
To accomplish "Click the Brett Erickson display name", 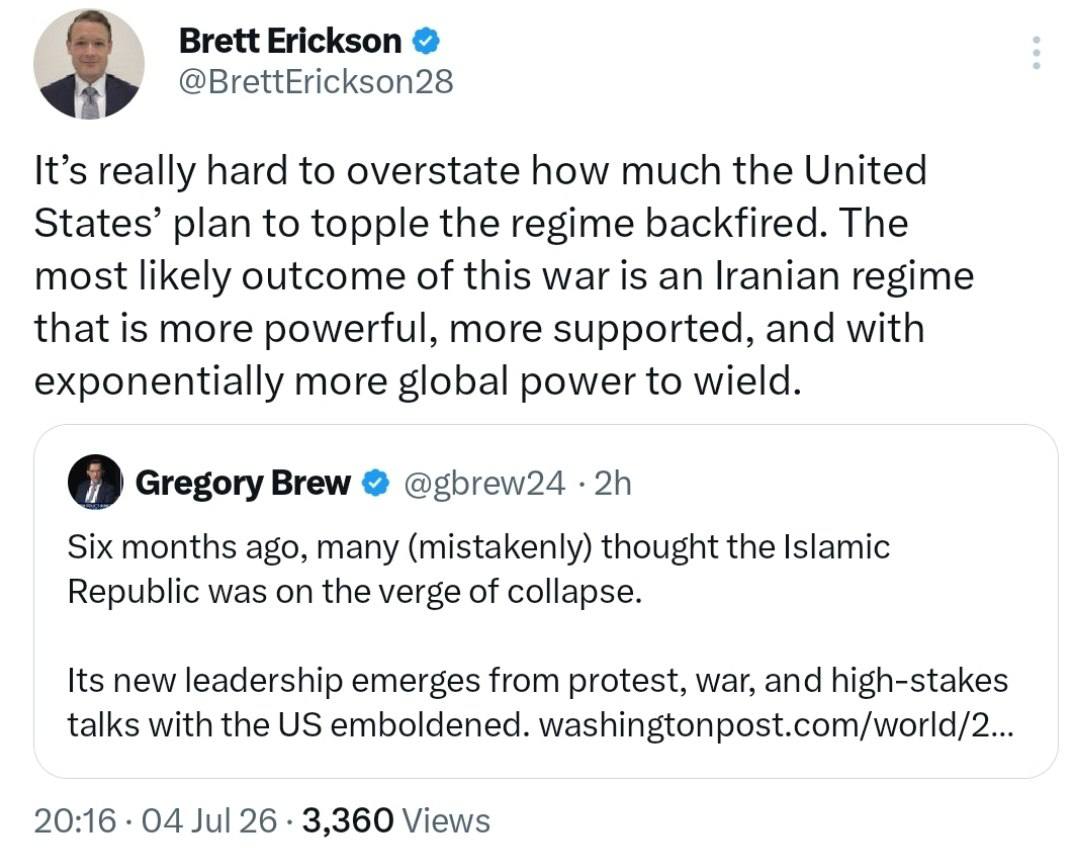I will coord(290,41).
